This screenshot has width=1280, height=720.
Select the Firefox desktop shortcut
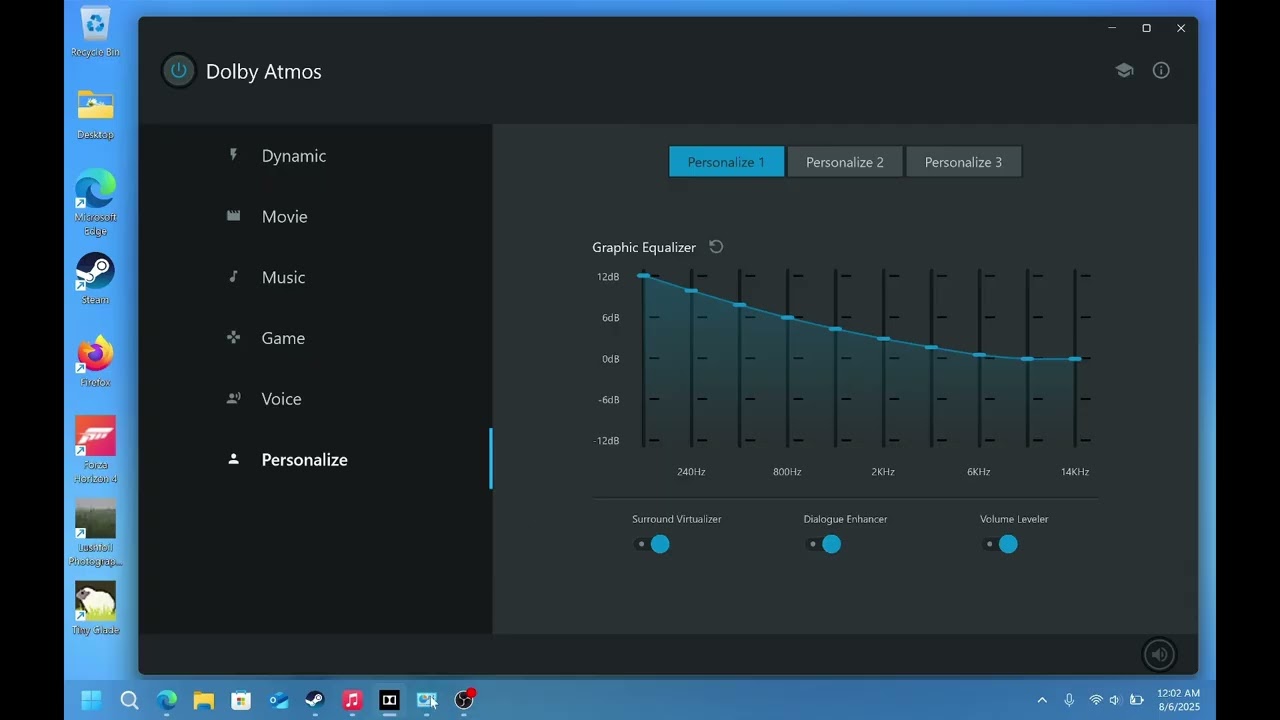(95, 362)
